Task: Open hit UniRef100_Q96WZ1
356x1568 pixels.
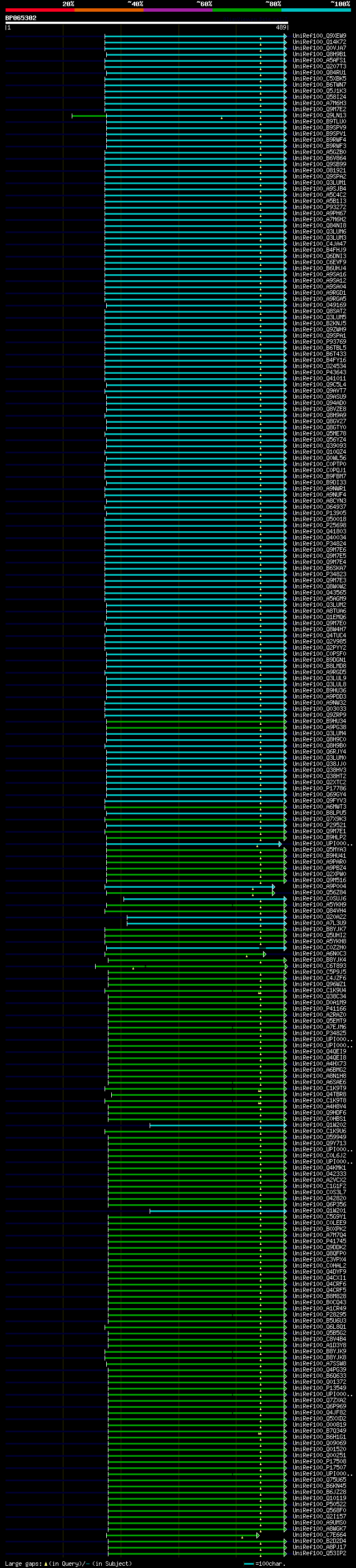Action: tap(319, 985)
